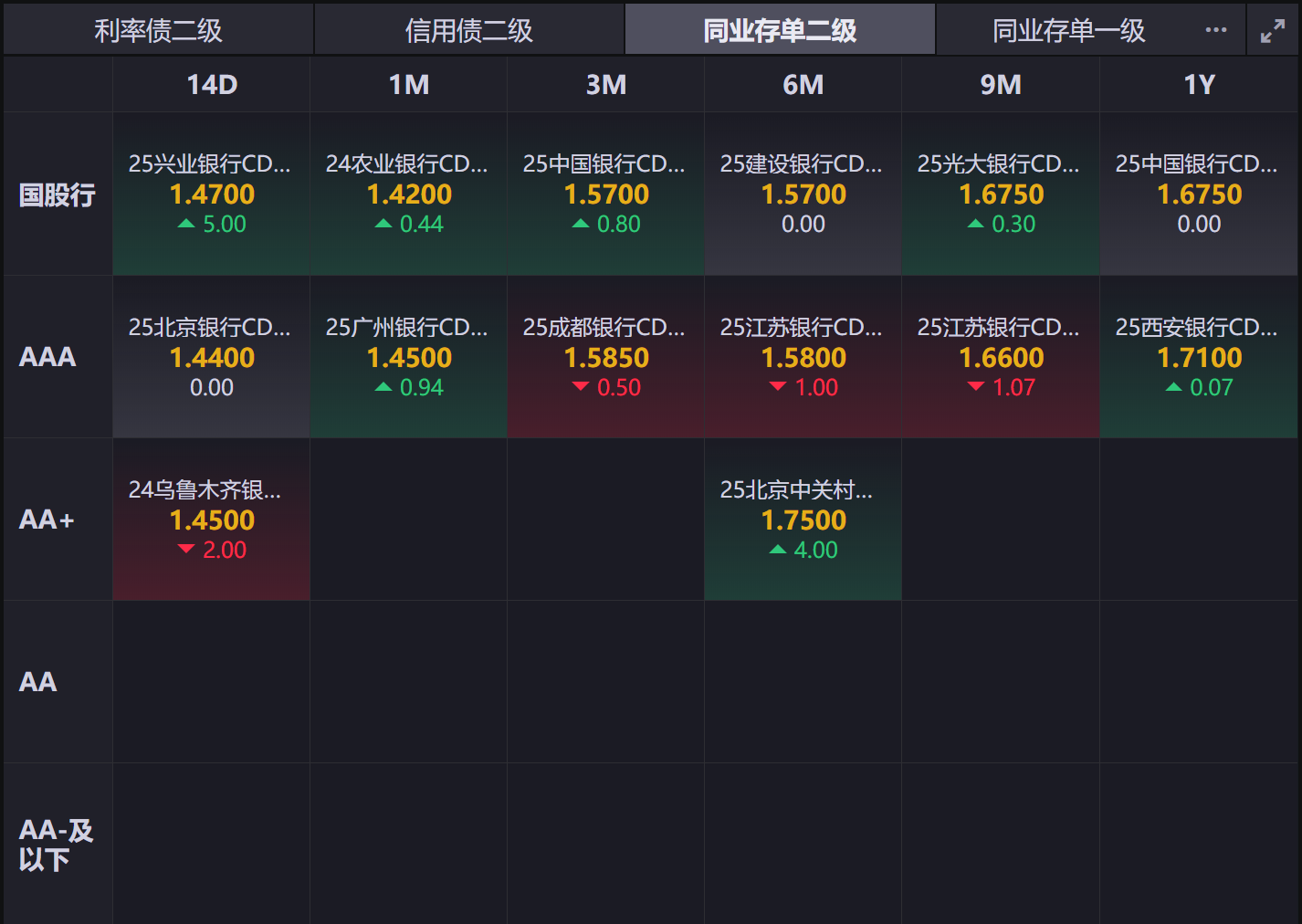Select the AA-及以下 row label
This screenshot has height=924, width=1302.
[57, 845]
